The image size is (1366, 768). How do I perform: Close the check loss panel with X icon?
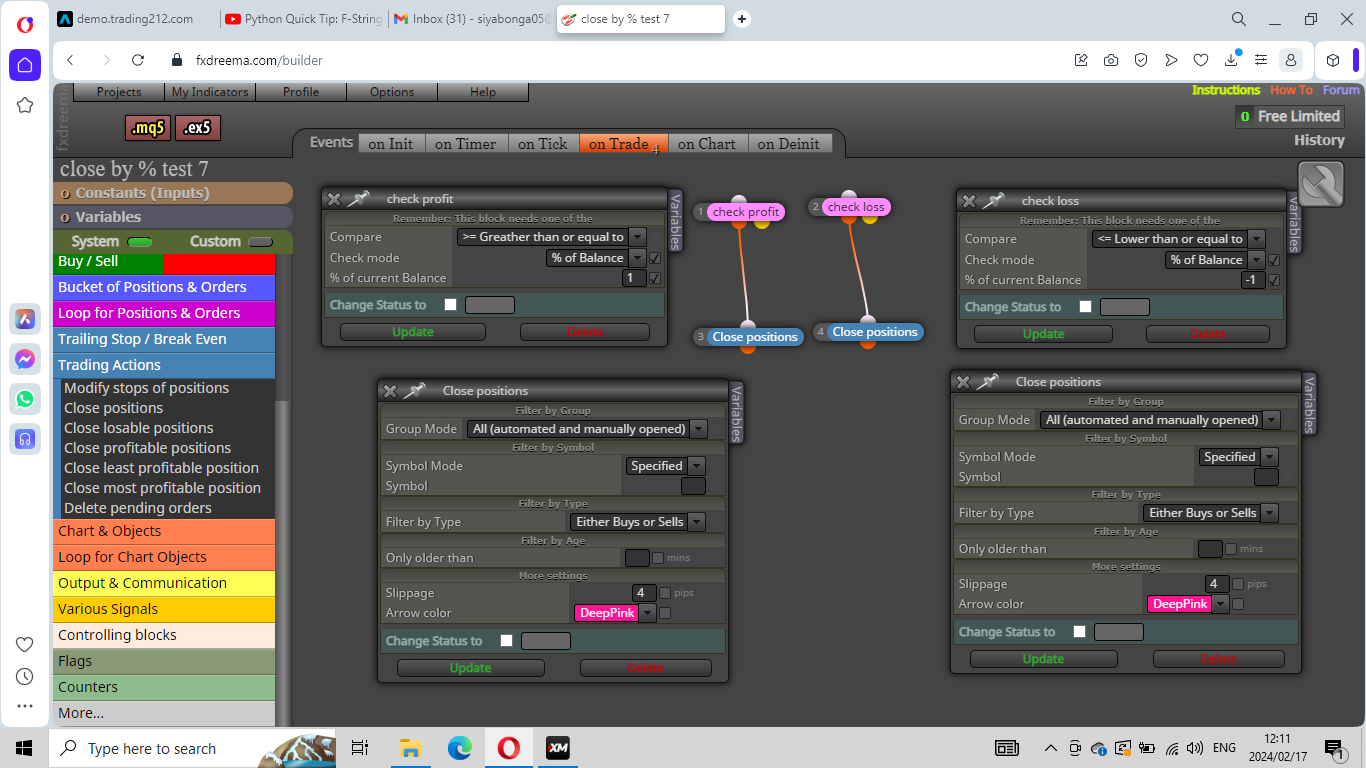[968, 201]
